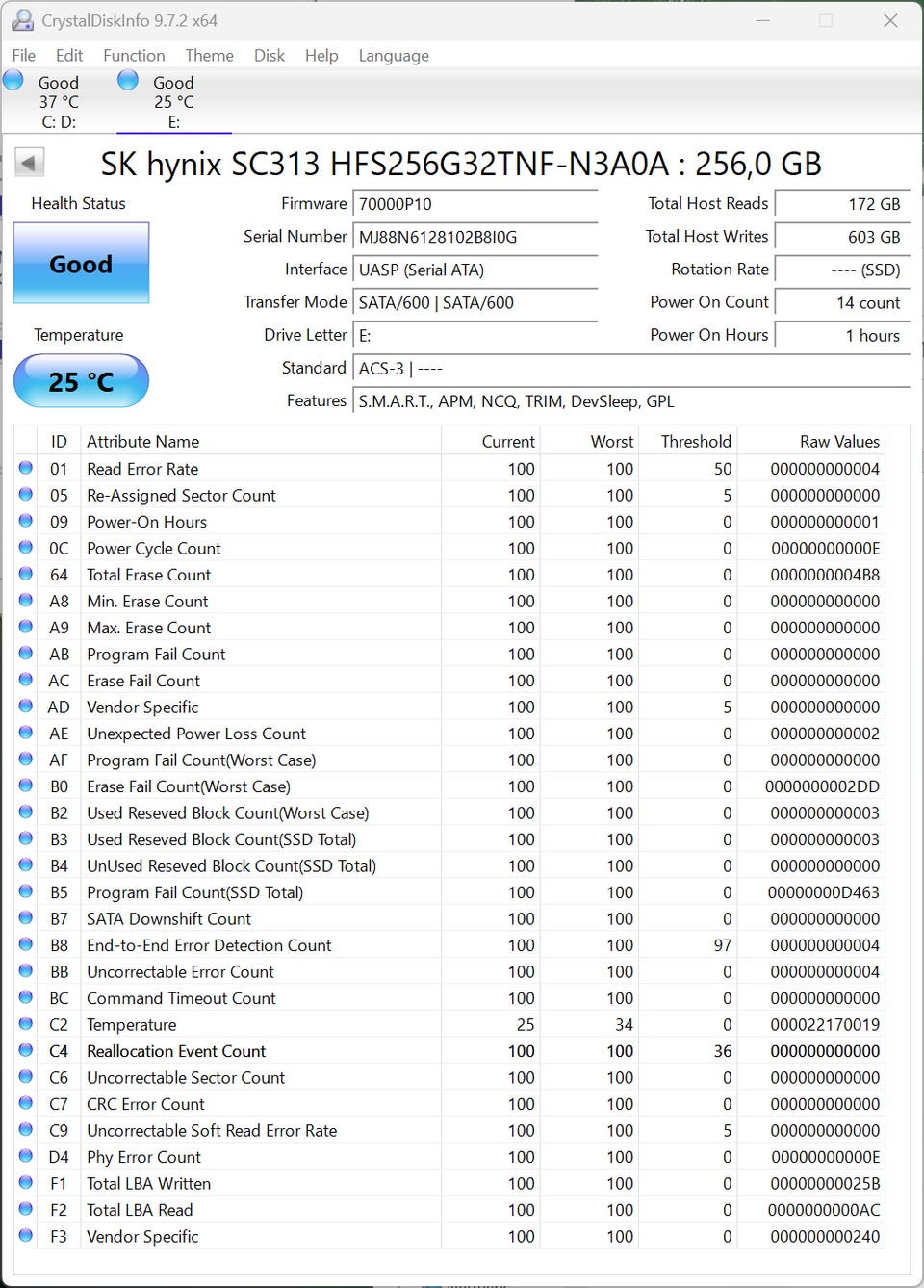Open the Language menu
924x1288 pixels.
coord(394,56)
